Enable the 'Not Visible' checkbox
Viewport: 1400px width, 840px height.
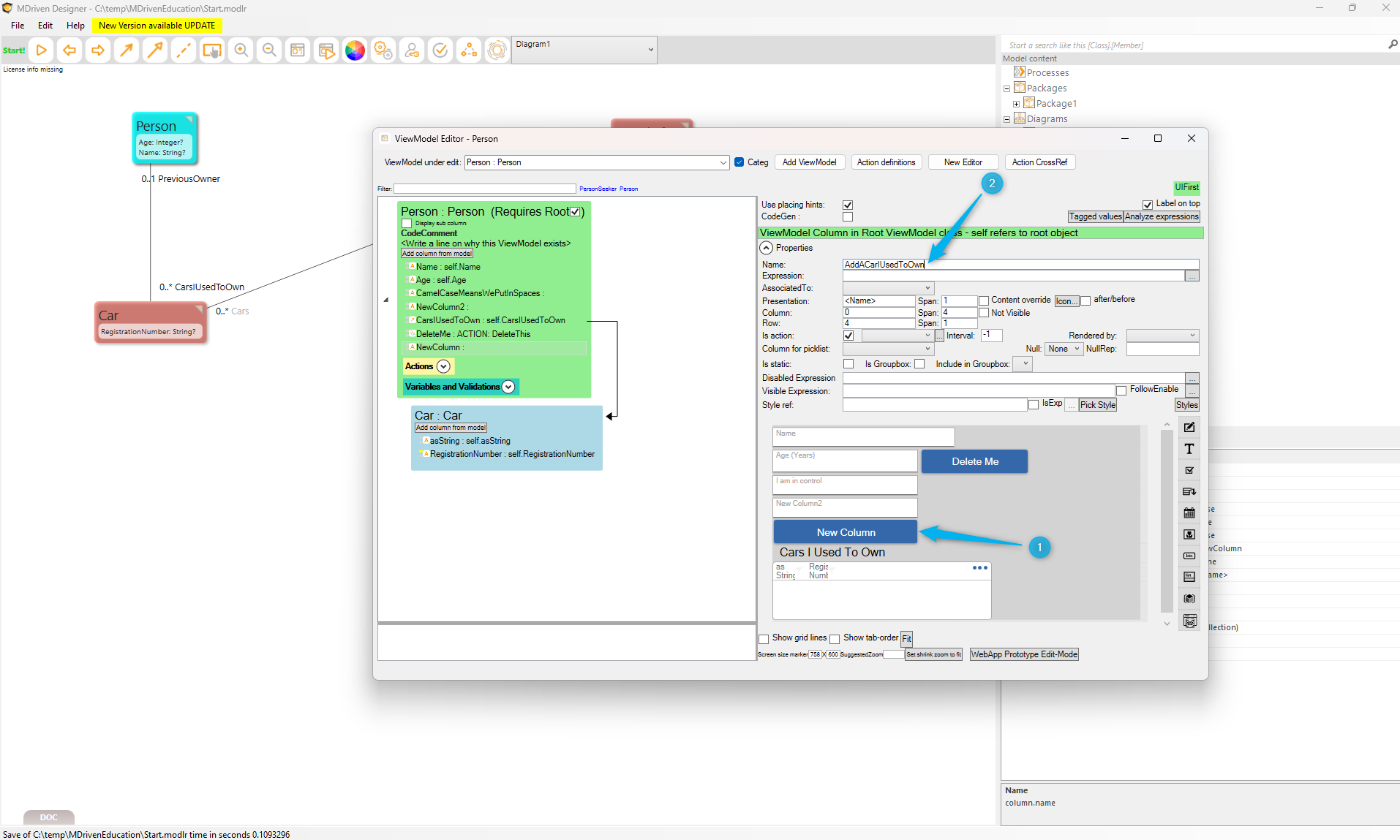[984, 313]
